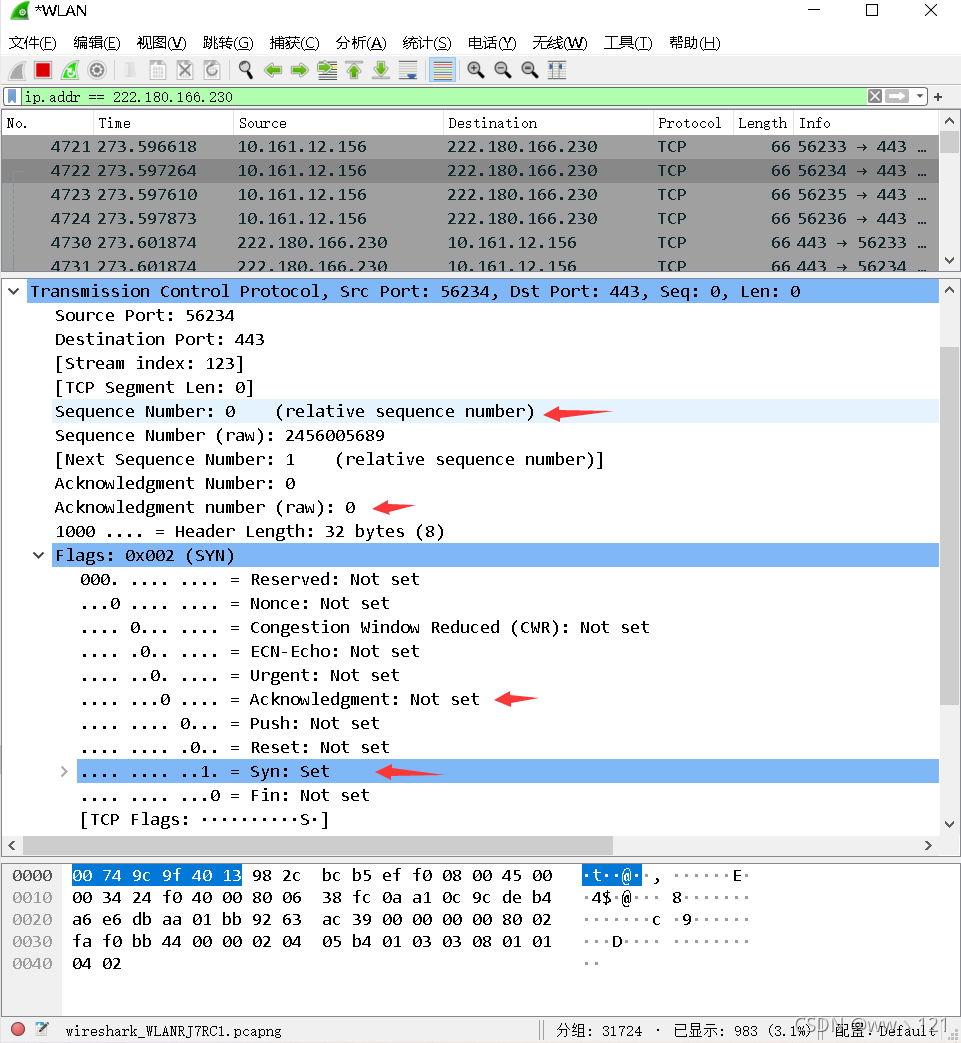Click the filter bookmark icon

(12, 97)
